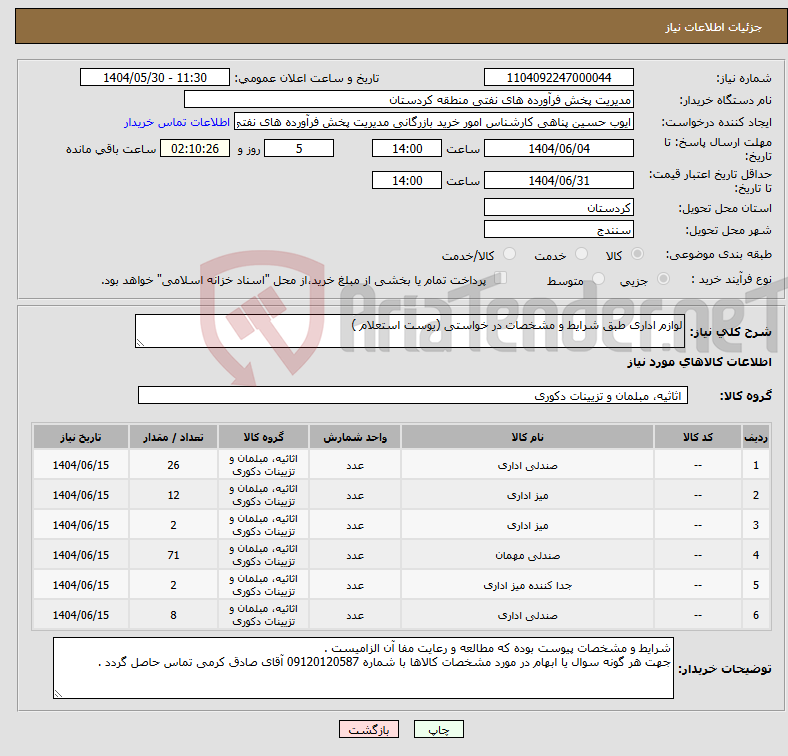Click the واحد شمارش column header
788x756 pixels.
tap(355, 437)
